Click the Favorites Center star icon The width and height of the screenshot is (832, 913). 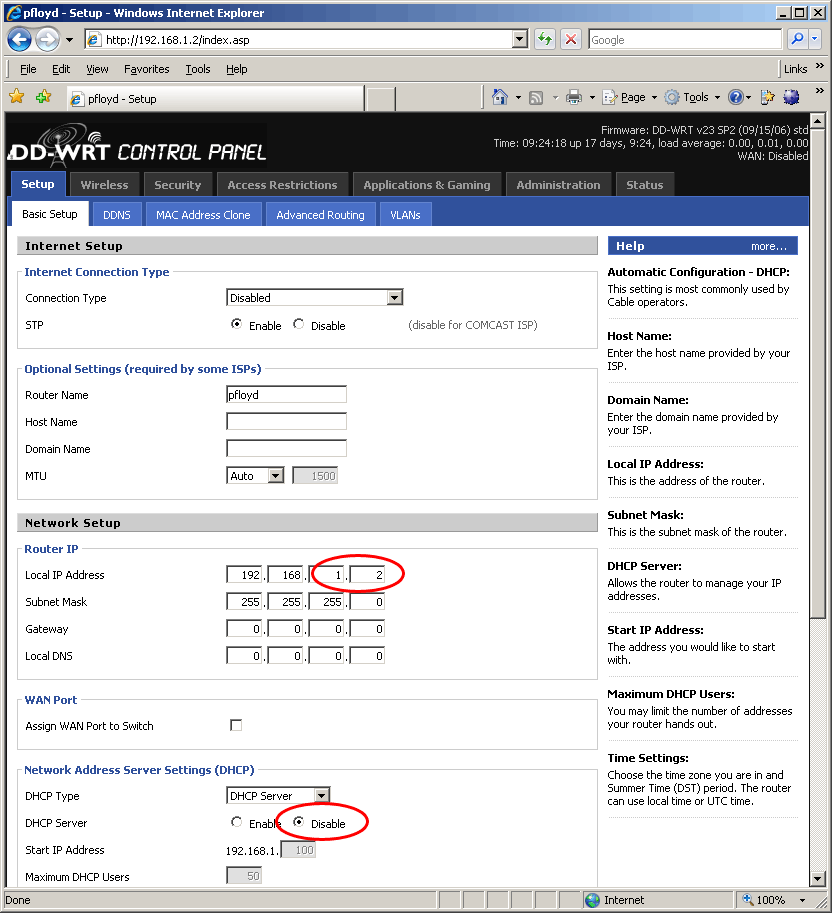pyautogui.click(x=17, y=97)
